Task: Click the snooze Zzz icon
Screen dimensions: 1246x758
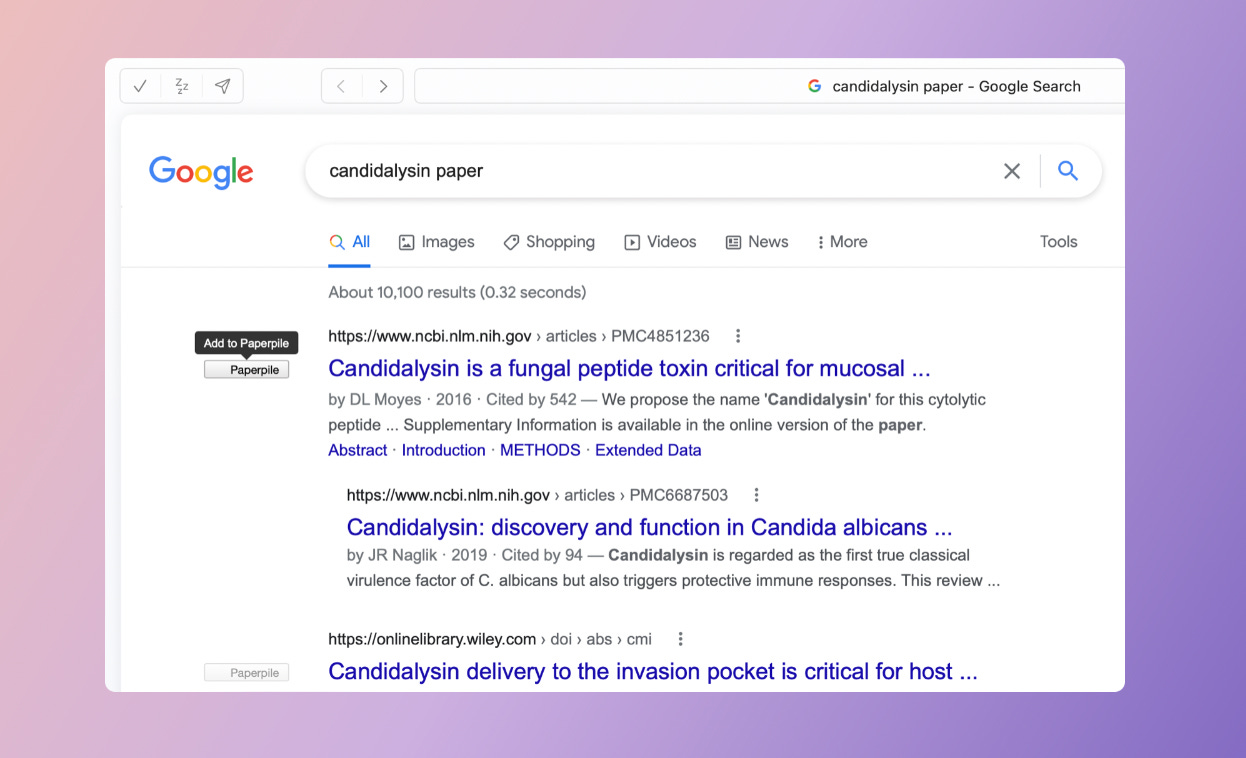Action: point(182,86)
